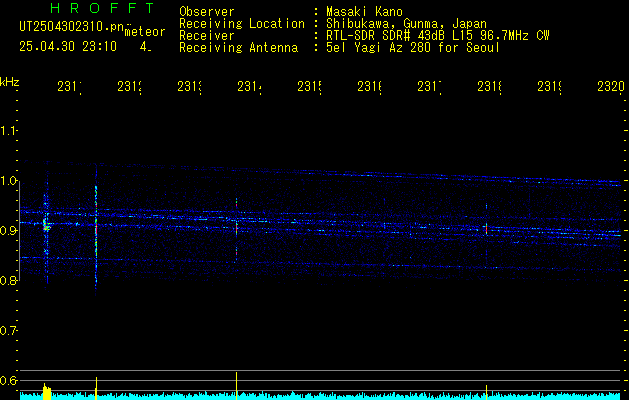Click the HROFFT title text
This screenshot has height=400, width=629.
point(103,8)
